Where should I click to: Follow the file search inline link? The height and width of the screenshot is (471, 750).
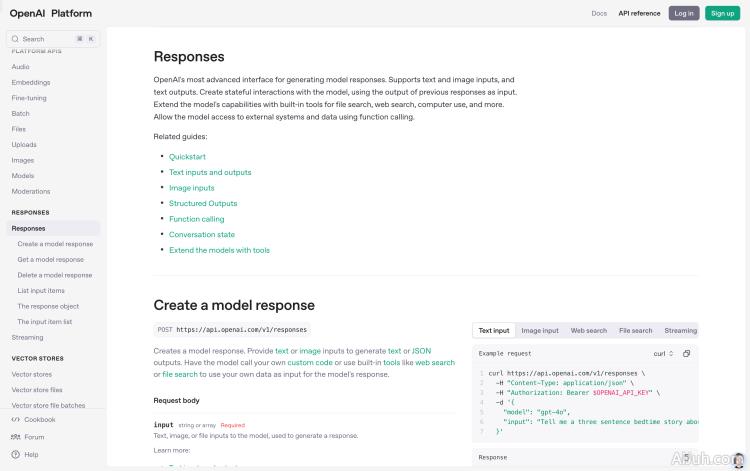click(180, 374)
